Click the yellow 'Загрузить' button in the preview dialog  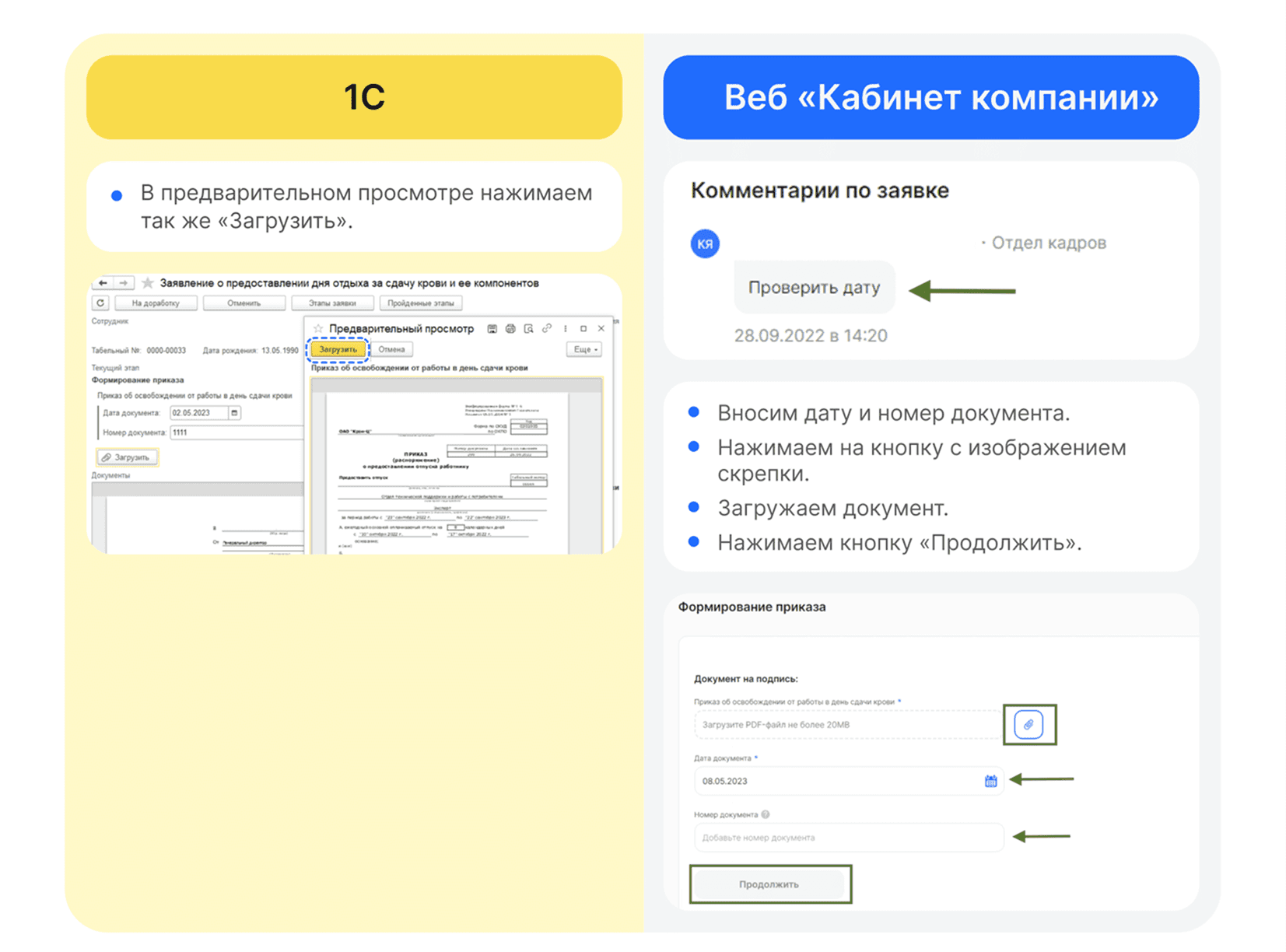pos(338,349)
